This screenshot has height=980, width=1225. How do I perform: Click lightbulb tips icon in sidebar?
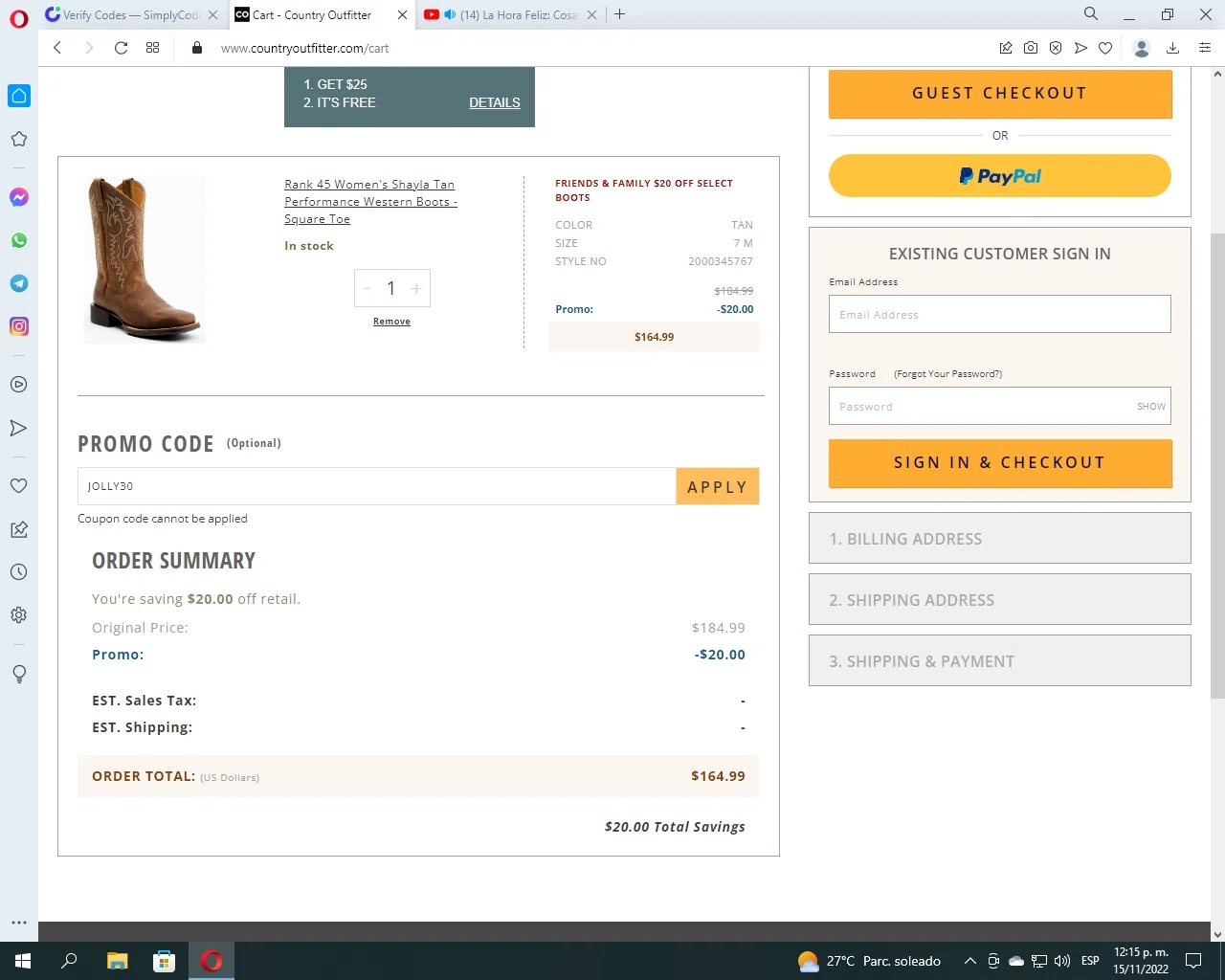click(18, 674)
